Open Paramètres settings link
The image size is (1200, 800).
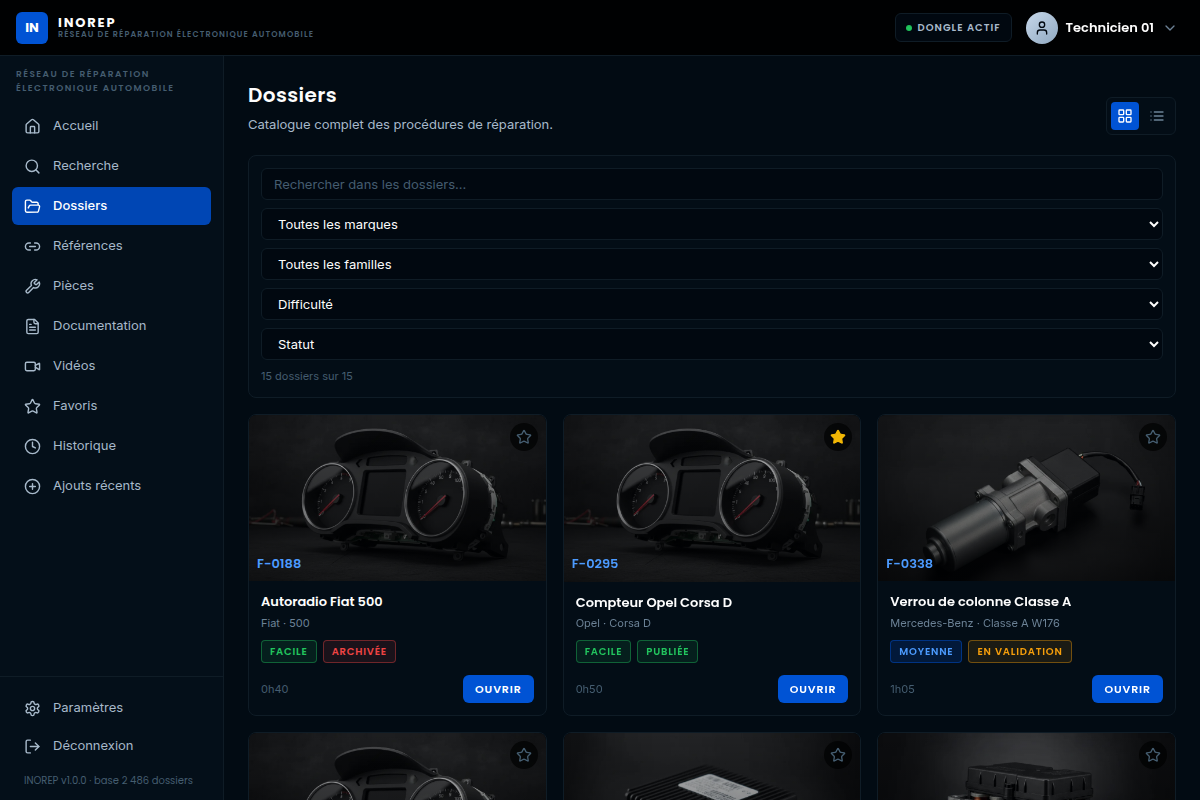click(111, 708)
